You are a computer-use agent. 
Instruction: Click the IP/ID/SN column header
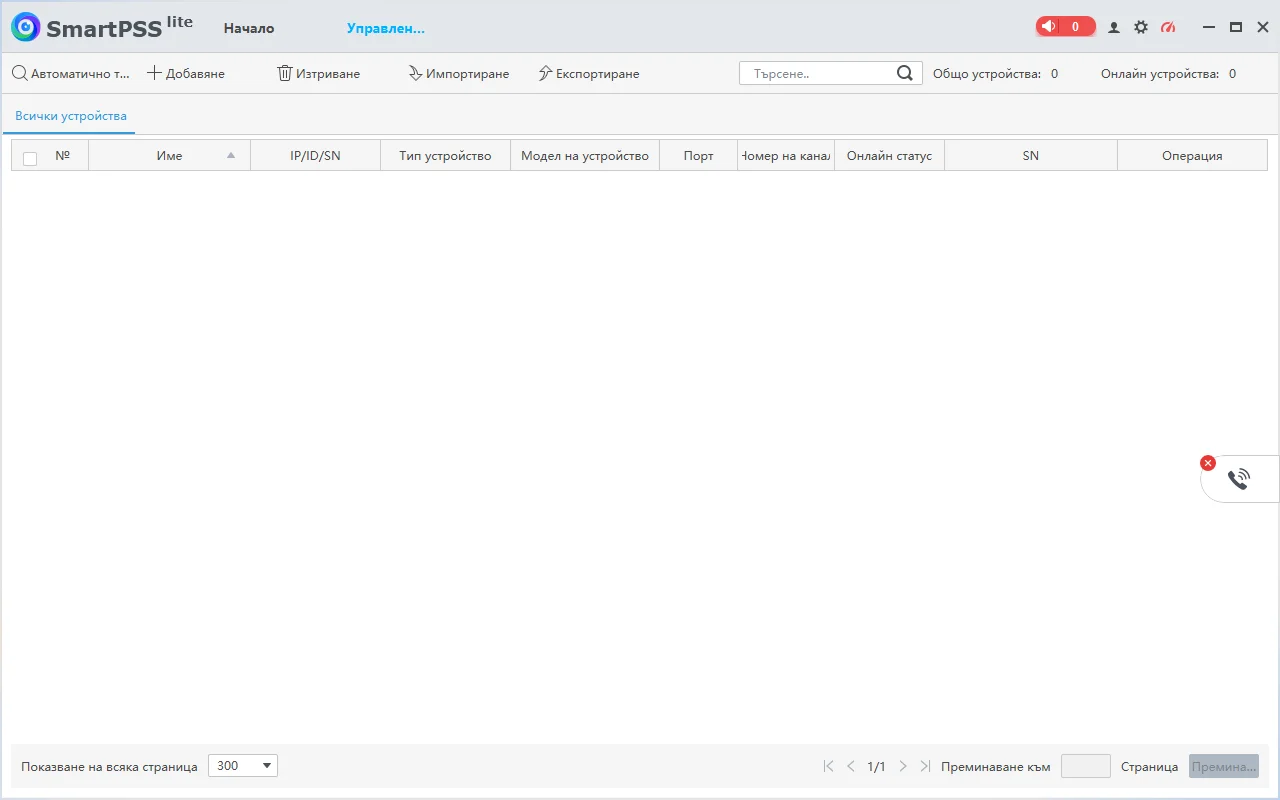point(315,156)
